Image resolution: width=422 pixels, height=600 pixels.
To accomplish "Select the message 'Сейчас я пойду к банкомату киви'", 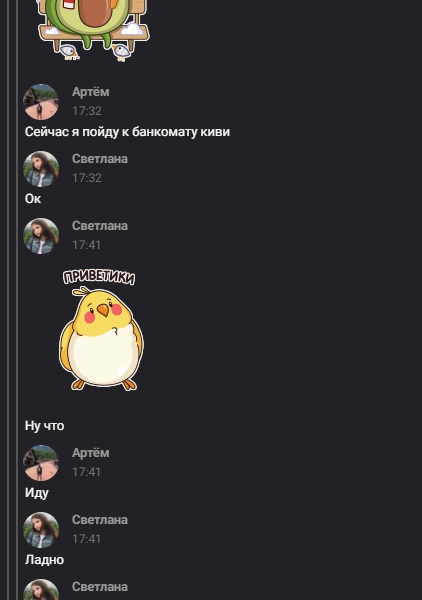I will 127,132.
